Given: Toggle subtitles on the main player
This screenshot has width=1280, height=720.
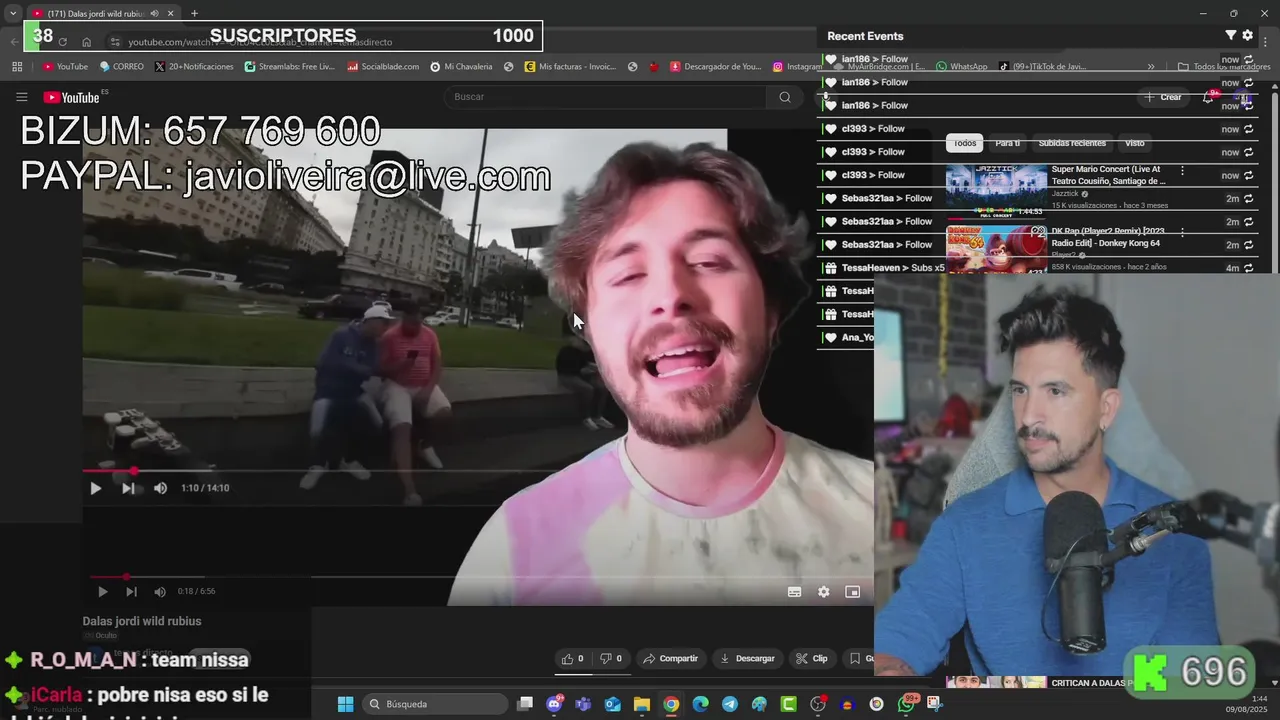Looking at the screenshot, I should tap(794, 592).
